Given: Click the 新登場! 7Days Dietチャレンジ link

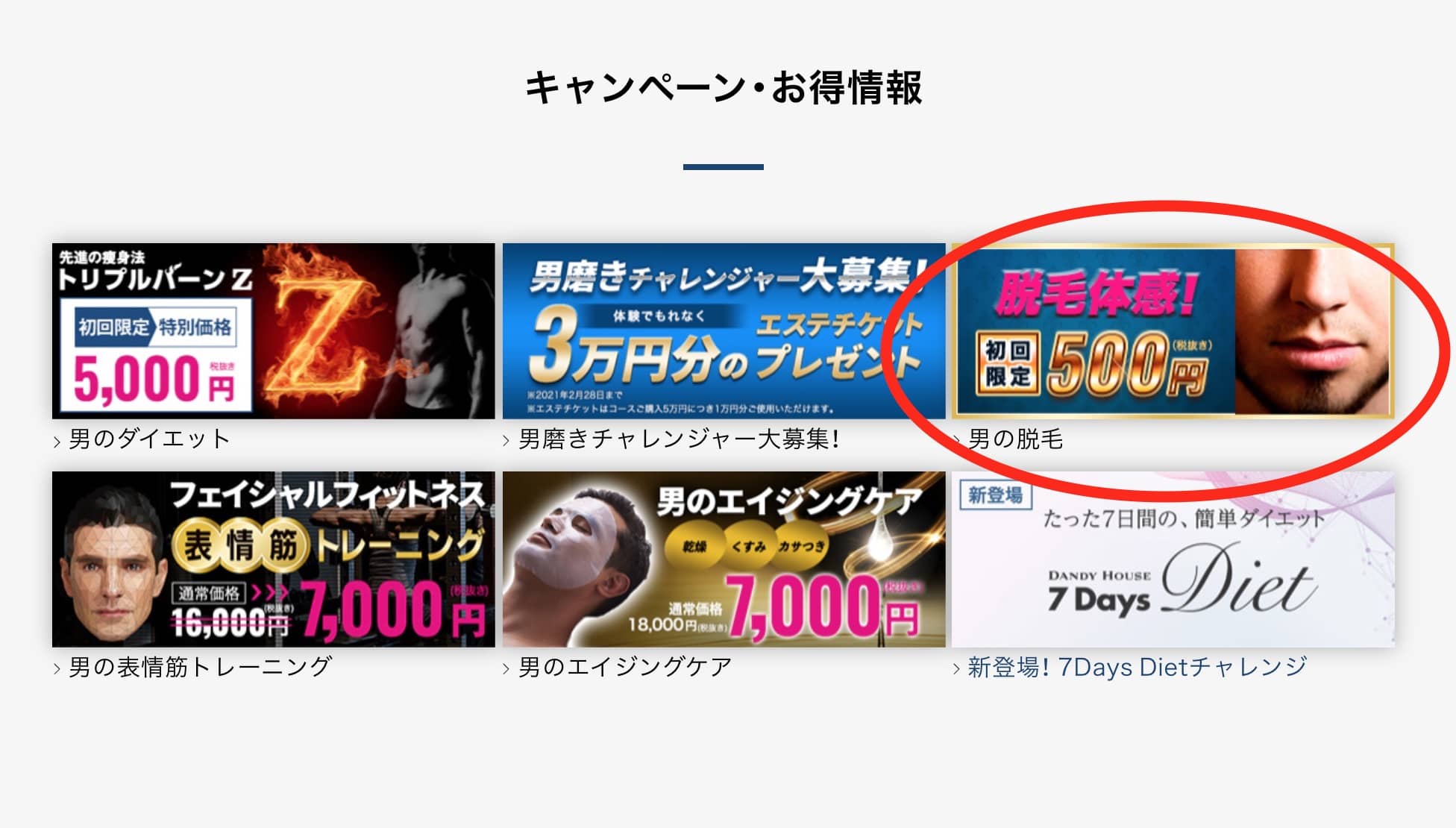Looking at the screenshot, I should 1137,667.
